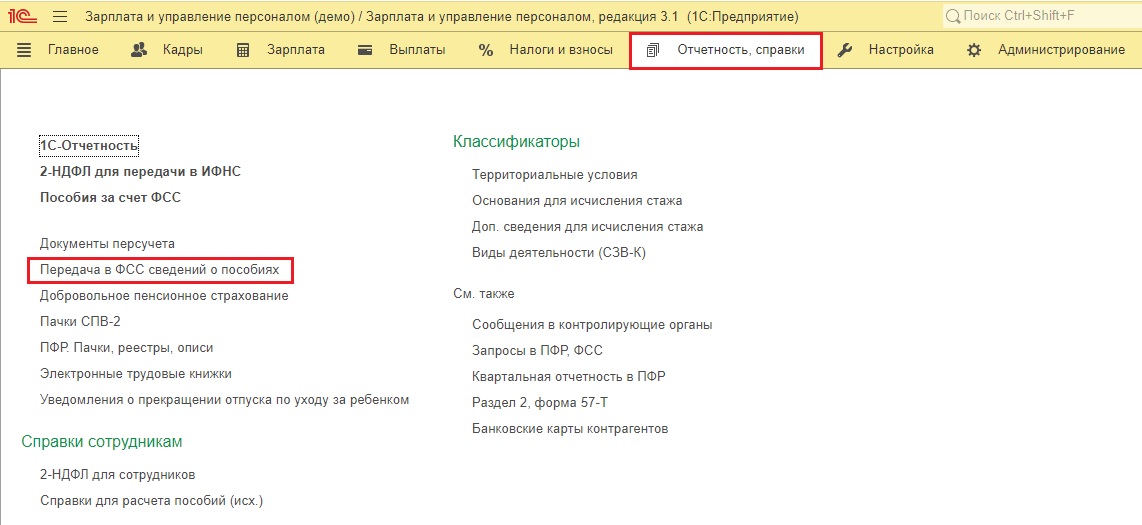Click the Главное section lines icon
Viewport: 1142px width, 525px height.
point(24,50)
